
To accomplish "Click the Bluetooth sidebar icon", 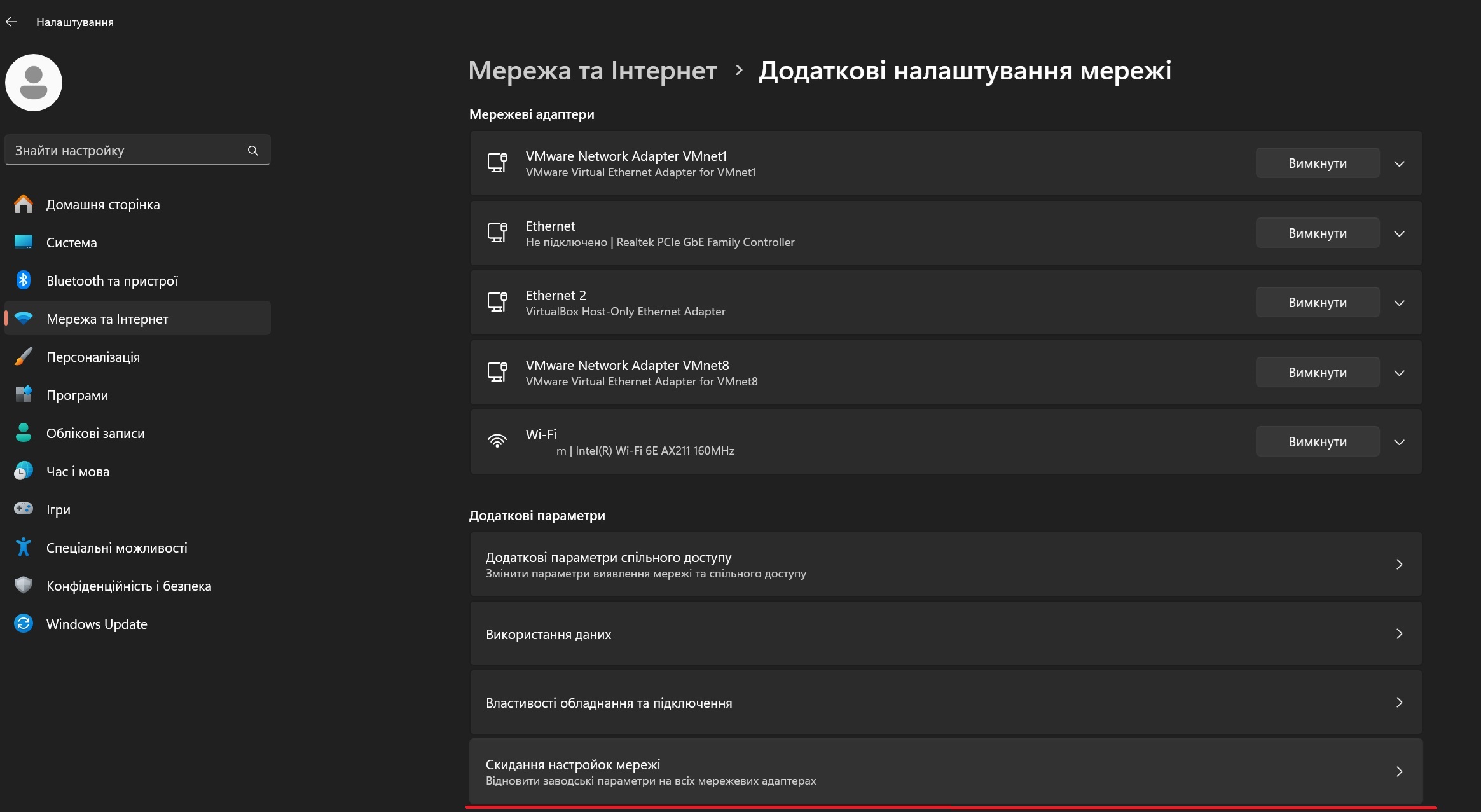I will 24,280.
